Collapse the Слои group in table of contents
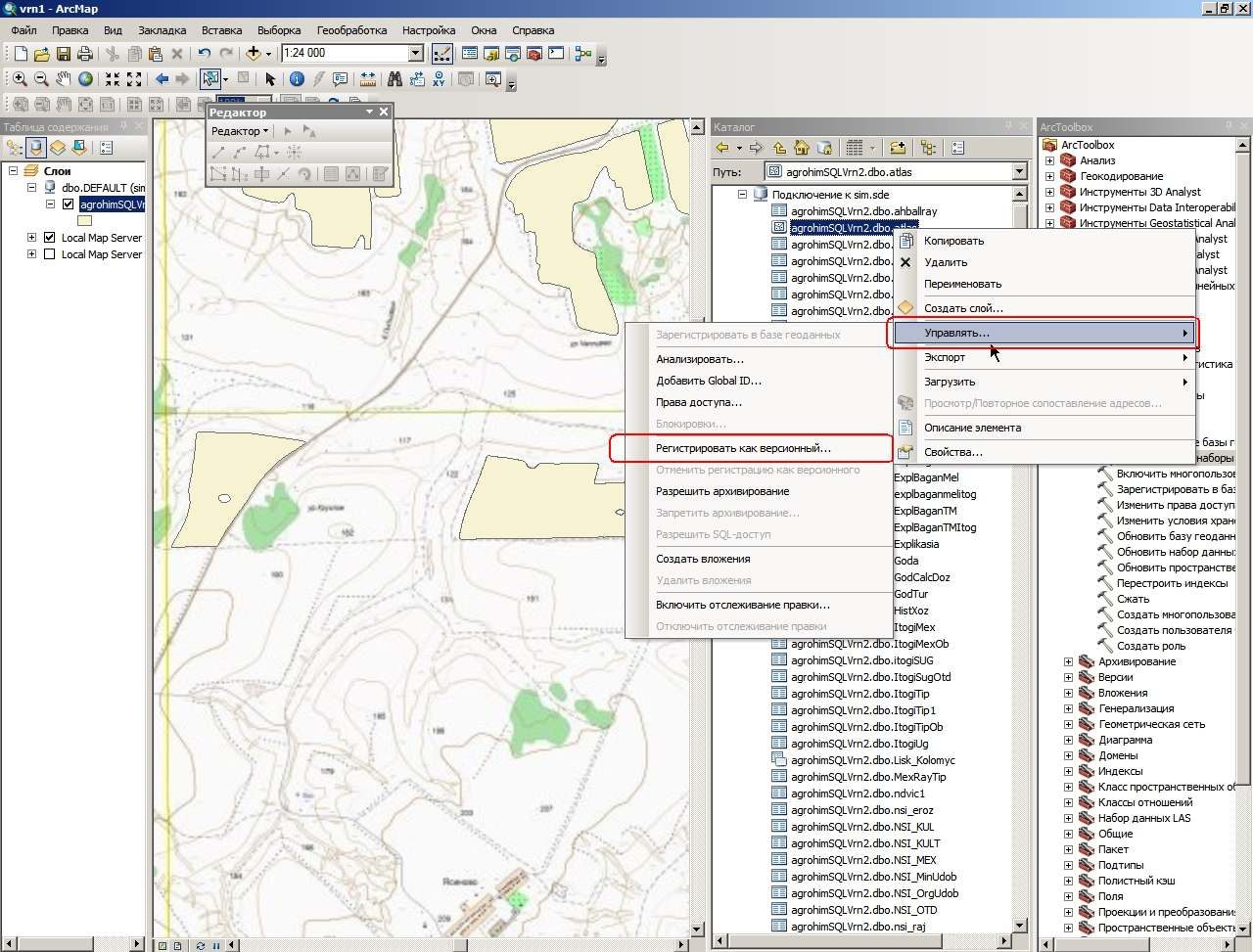This screenshot has height=952, width=1253. click(14, 171)
